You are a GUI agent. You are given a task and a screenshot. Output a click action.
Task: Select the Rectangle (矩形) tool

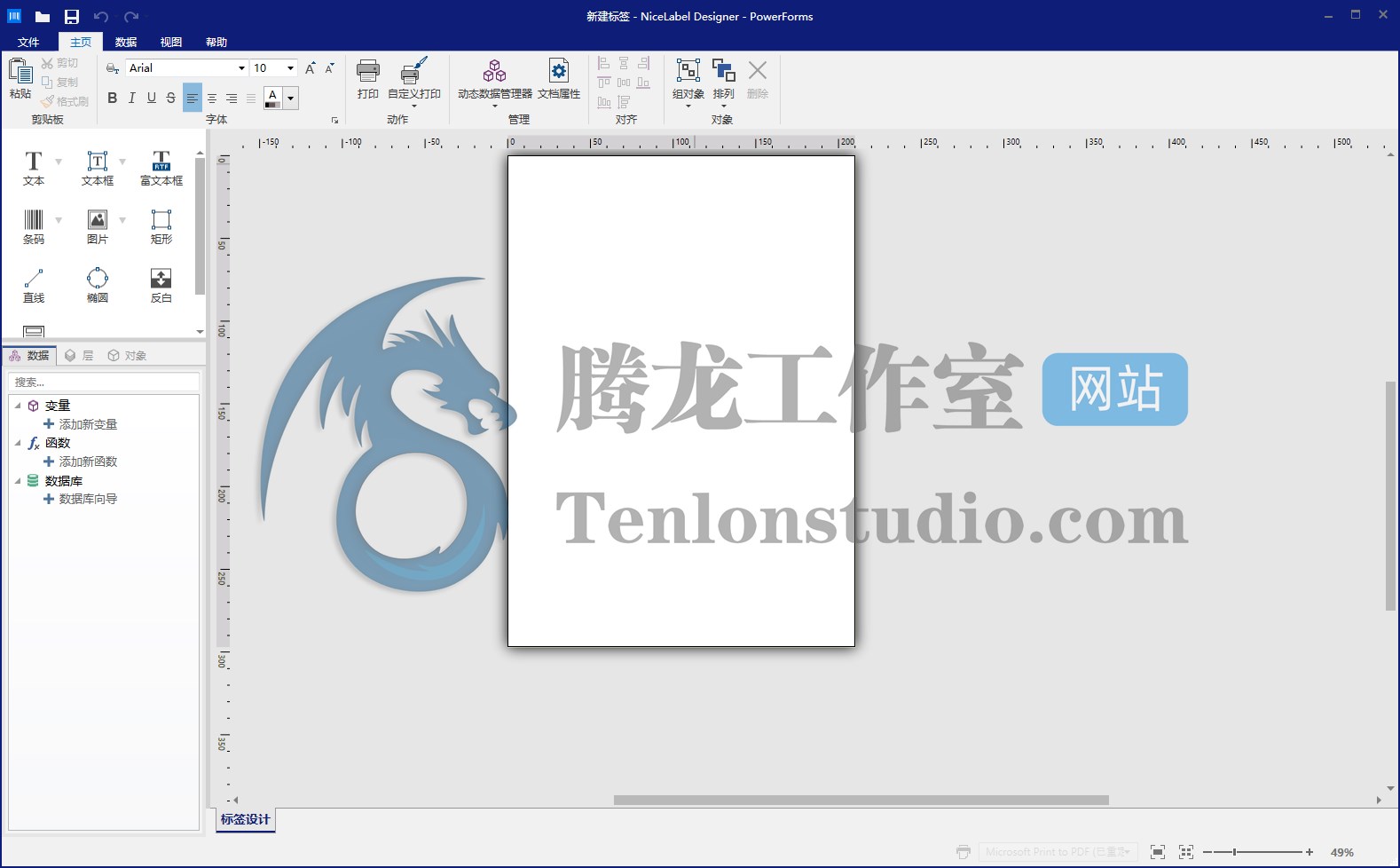point(161,226)
